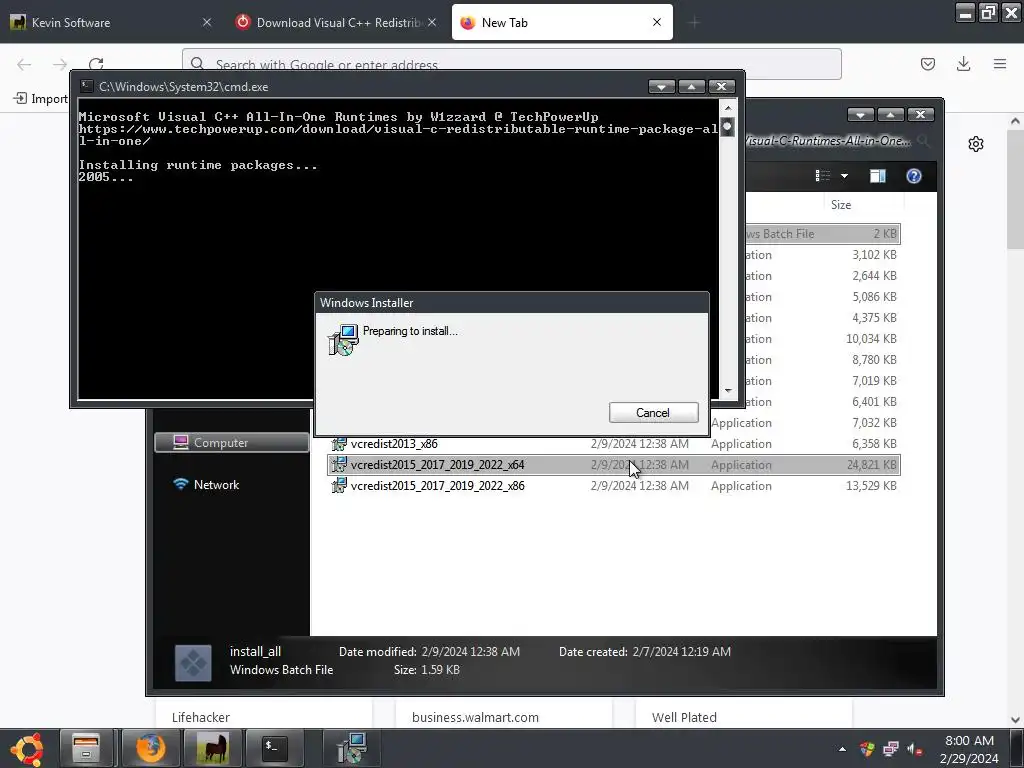Close the Kevin Software tab
This screenshot has height=768, width=1024.
207,22
